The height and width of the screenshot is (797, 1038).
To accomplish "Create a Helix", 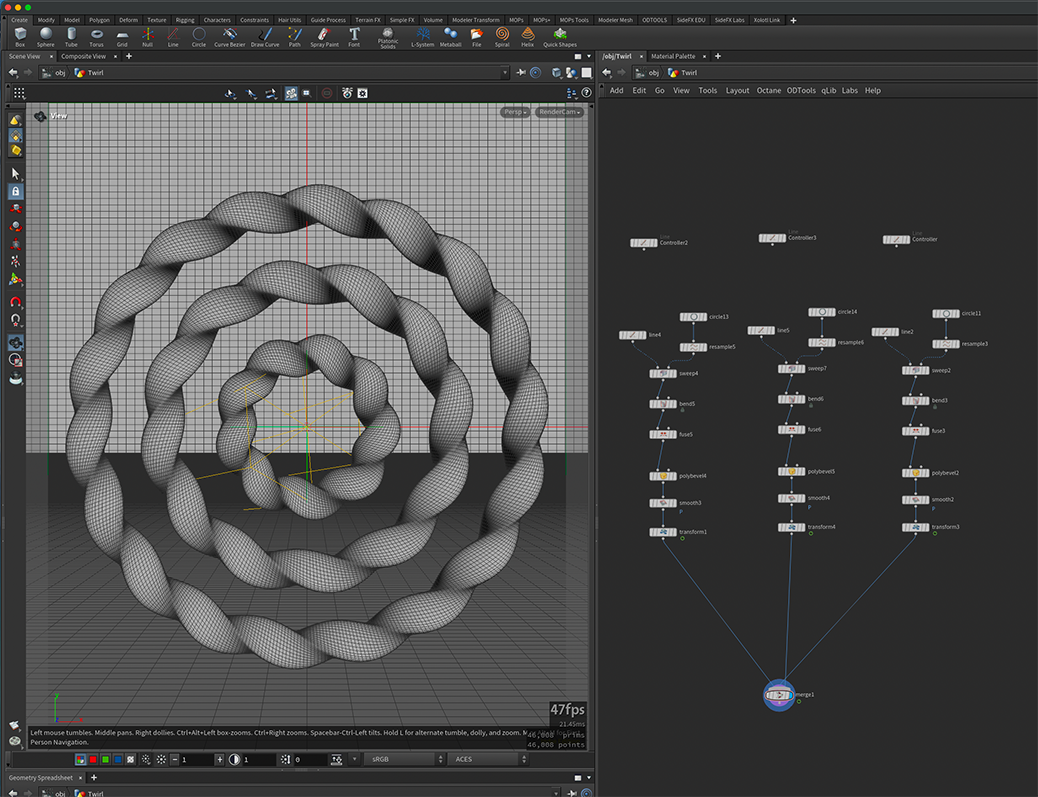I will (528, 36).
